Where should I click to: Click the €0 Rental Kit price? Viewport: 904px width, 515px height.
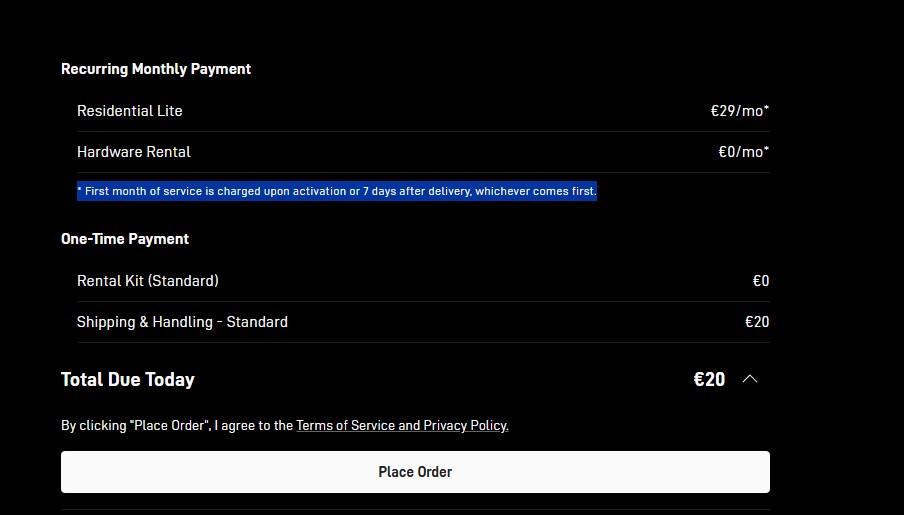point(761,281)
